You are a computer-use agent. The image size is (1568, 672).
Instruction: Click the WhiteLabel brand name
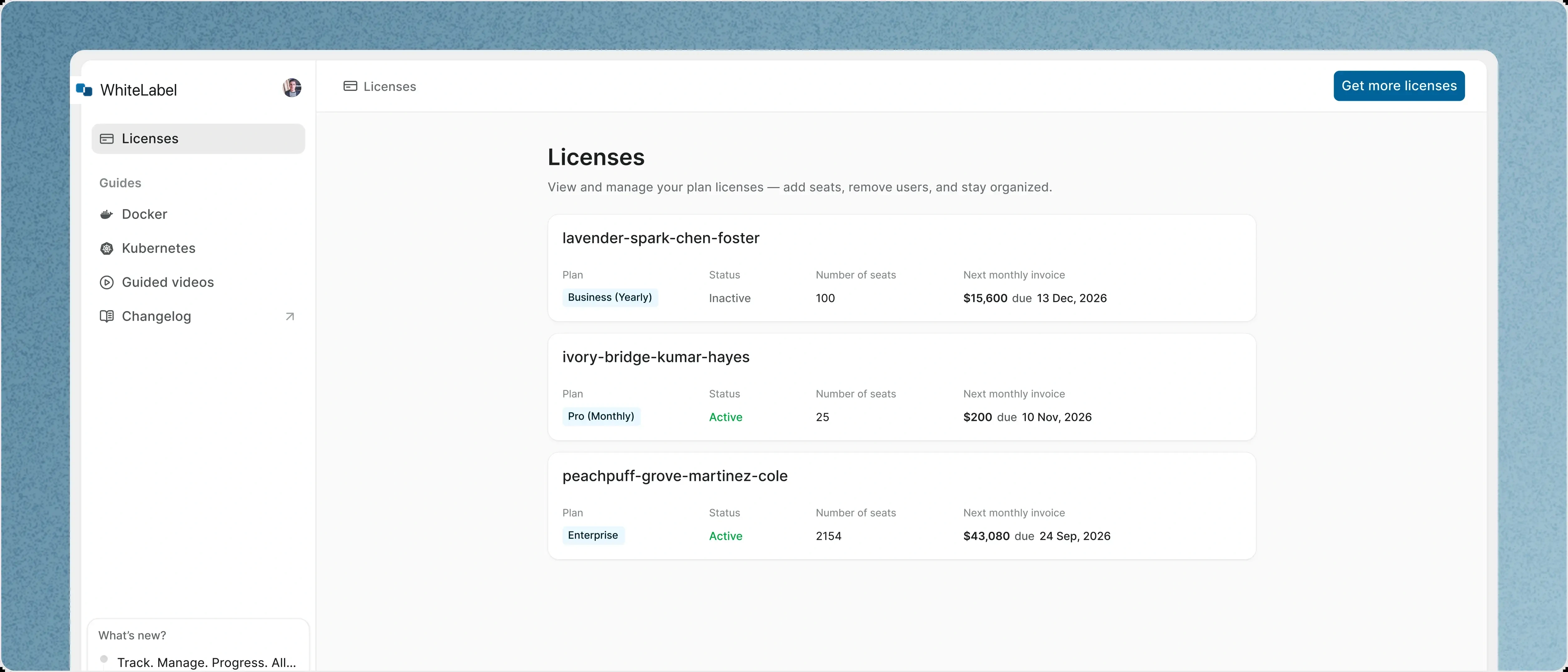pyautogui.click(x=139, y=90)
